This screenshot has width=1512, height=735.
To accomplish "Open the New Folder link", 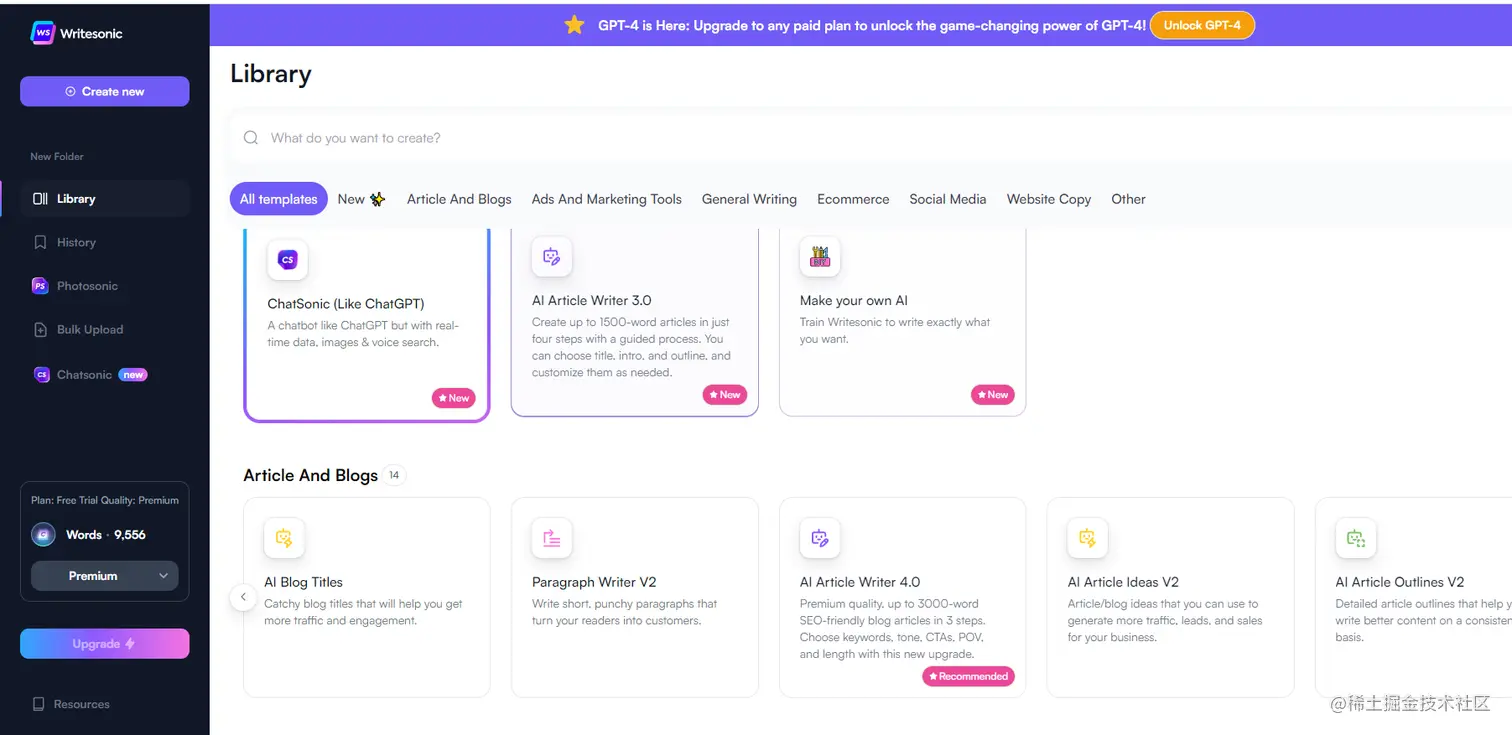I will (57, 157).
